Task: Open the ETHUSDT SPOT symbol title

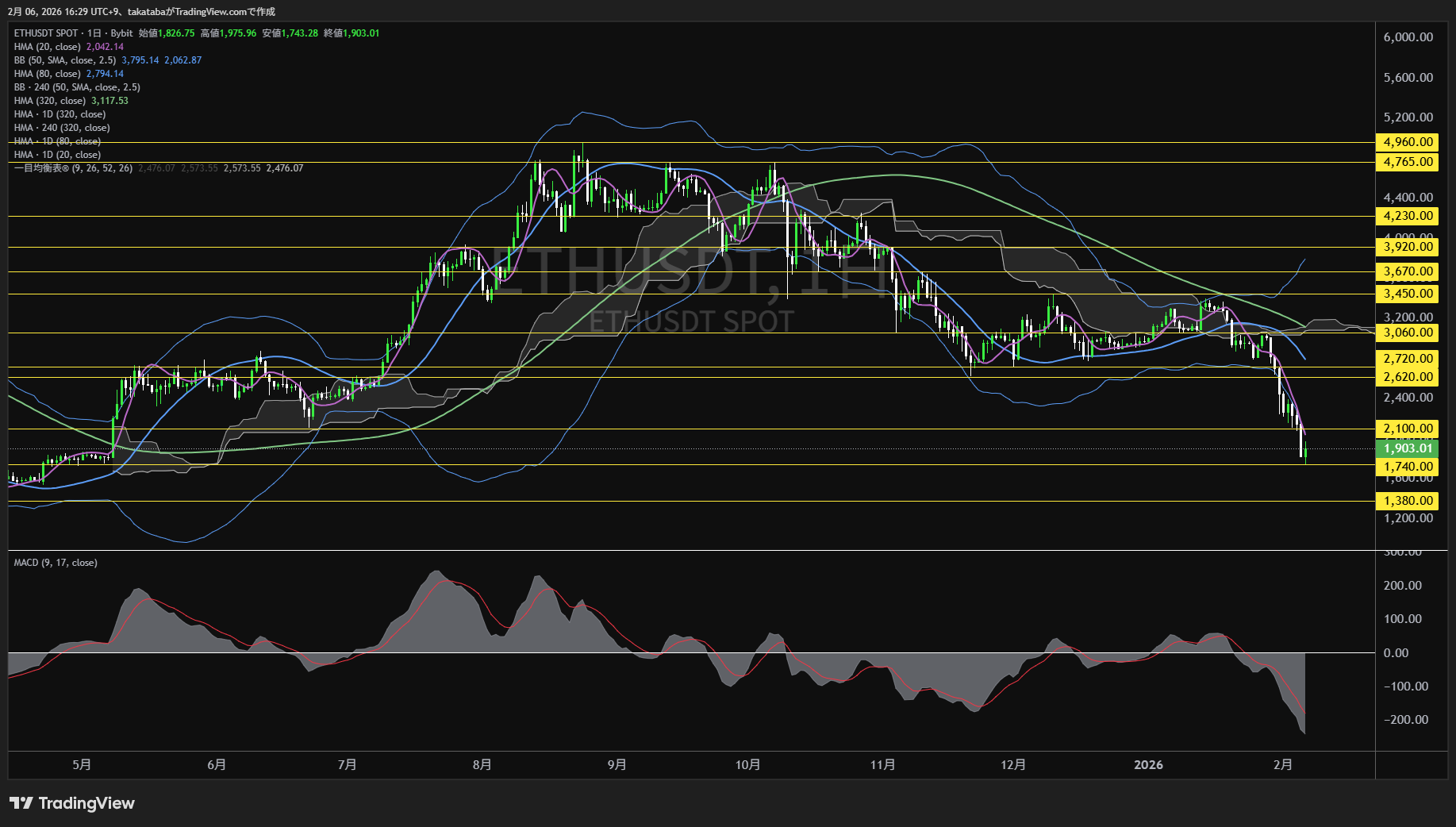Action: click(46, 33)
